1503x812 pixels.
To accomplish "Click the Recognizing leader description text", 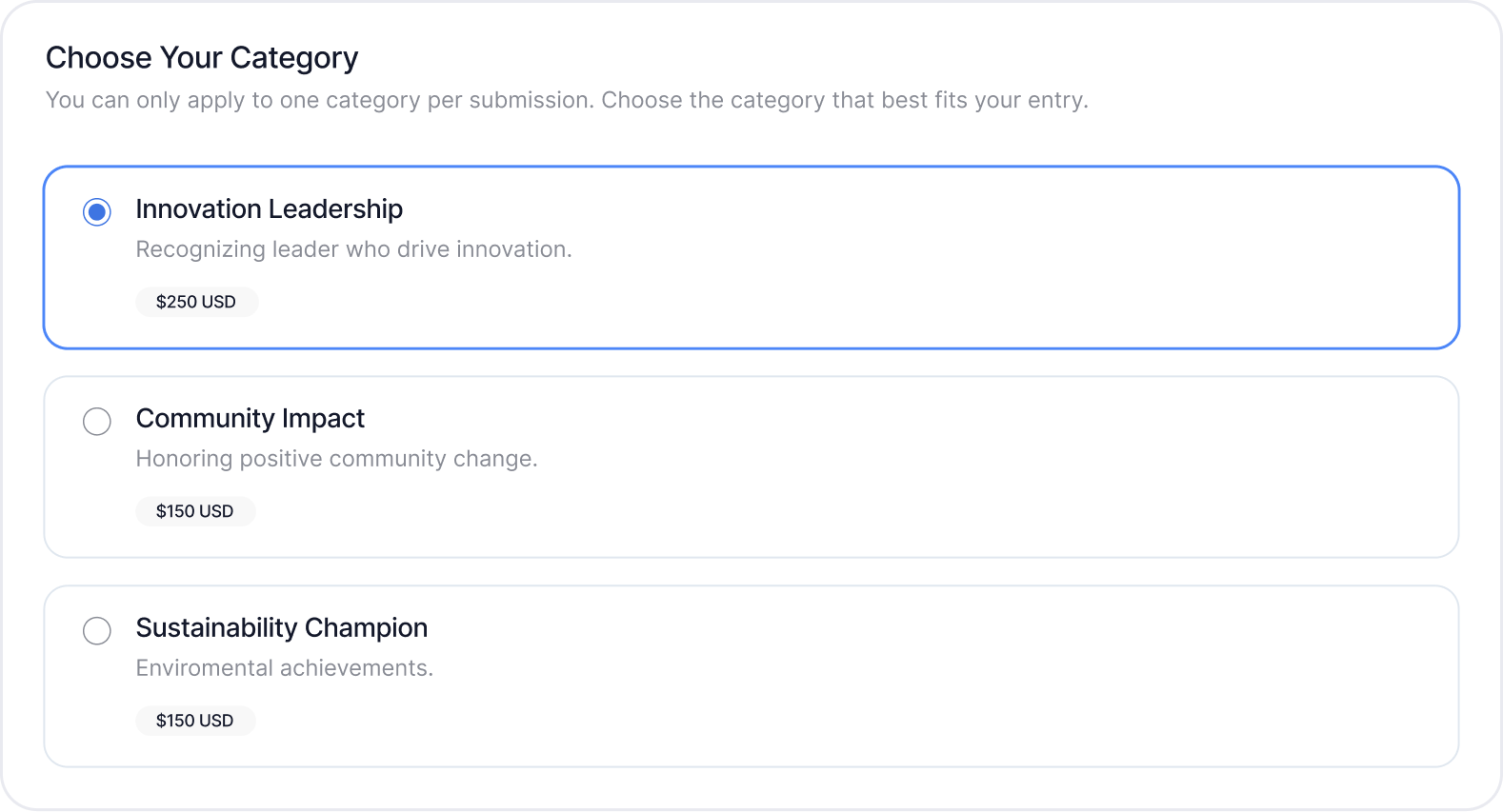I will coord(353,249).
